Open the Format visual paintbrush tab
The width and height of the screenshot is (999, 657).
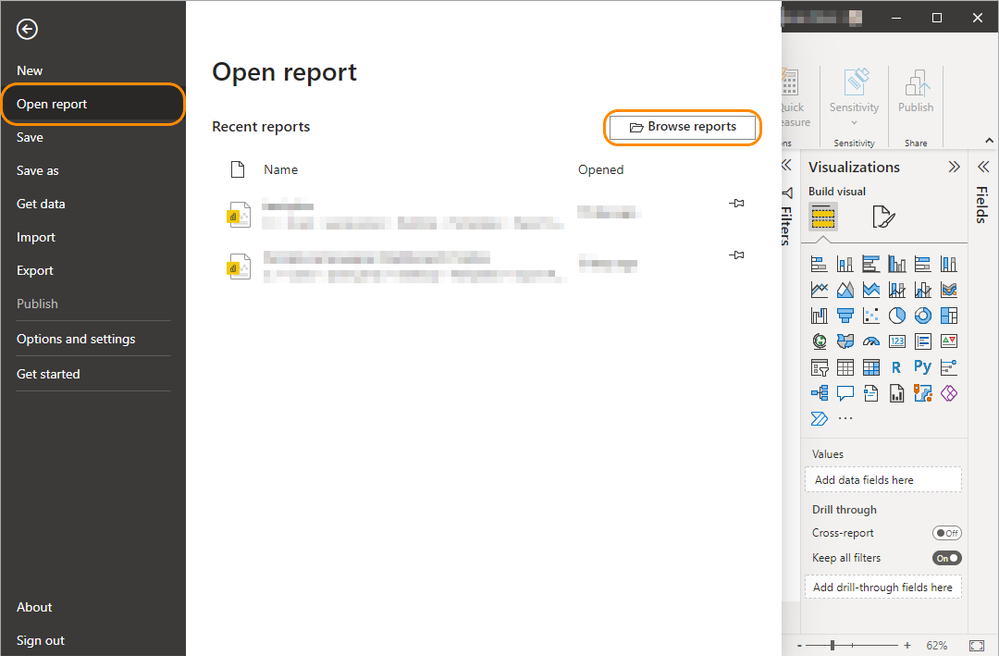(x=882, y=217)
